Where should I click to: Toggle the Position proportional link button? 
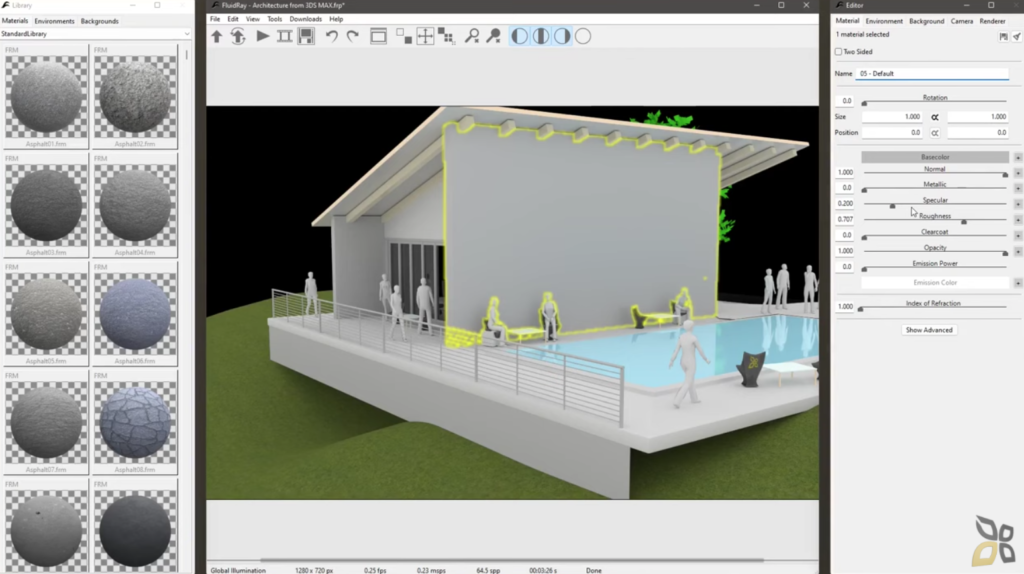(x=935, y=133)
